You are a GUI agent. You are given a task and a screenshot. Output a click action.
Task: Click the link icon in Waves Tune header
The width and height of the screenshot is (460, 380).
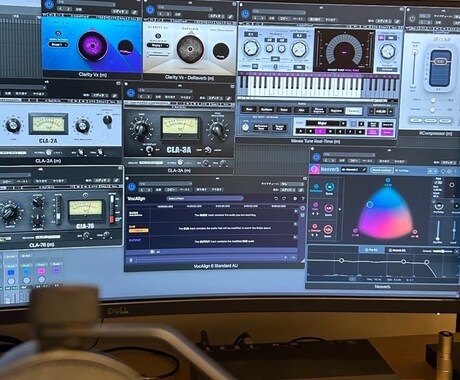397,21
